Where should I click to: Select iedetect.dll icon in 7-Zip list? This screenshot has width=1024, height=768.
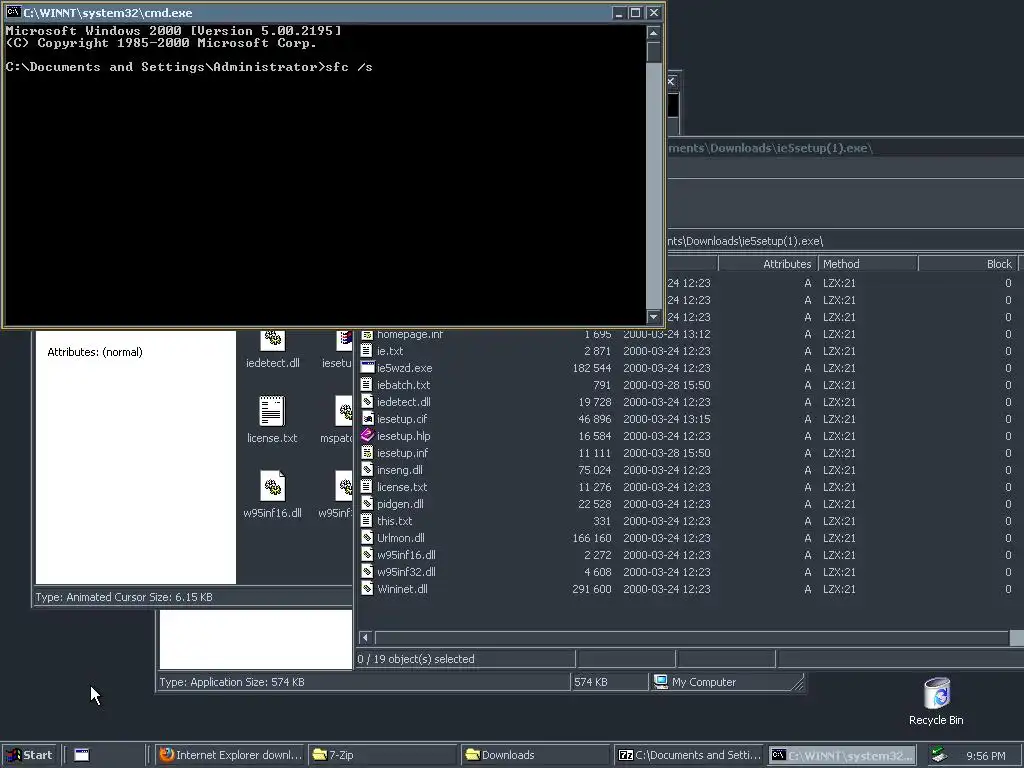367,402
